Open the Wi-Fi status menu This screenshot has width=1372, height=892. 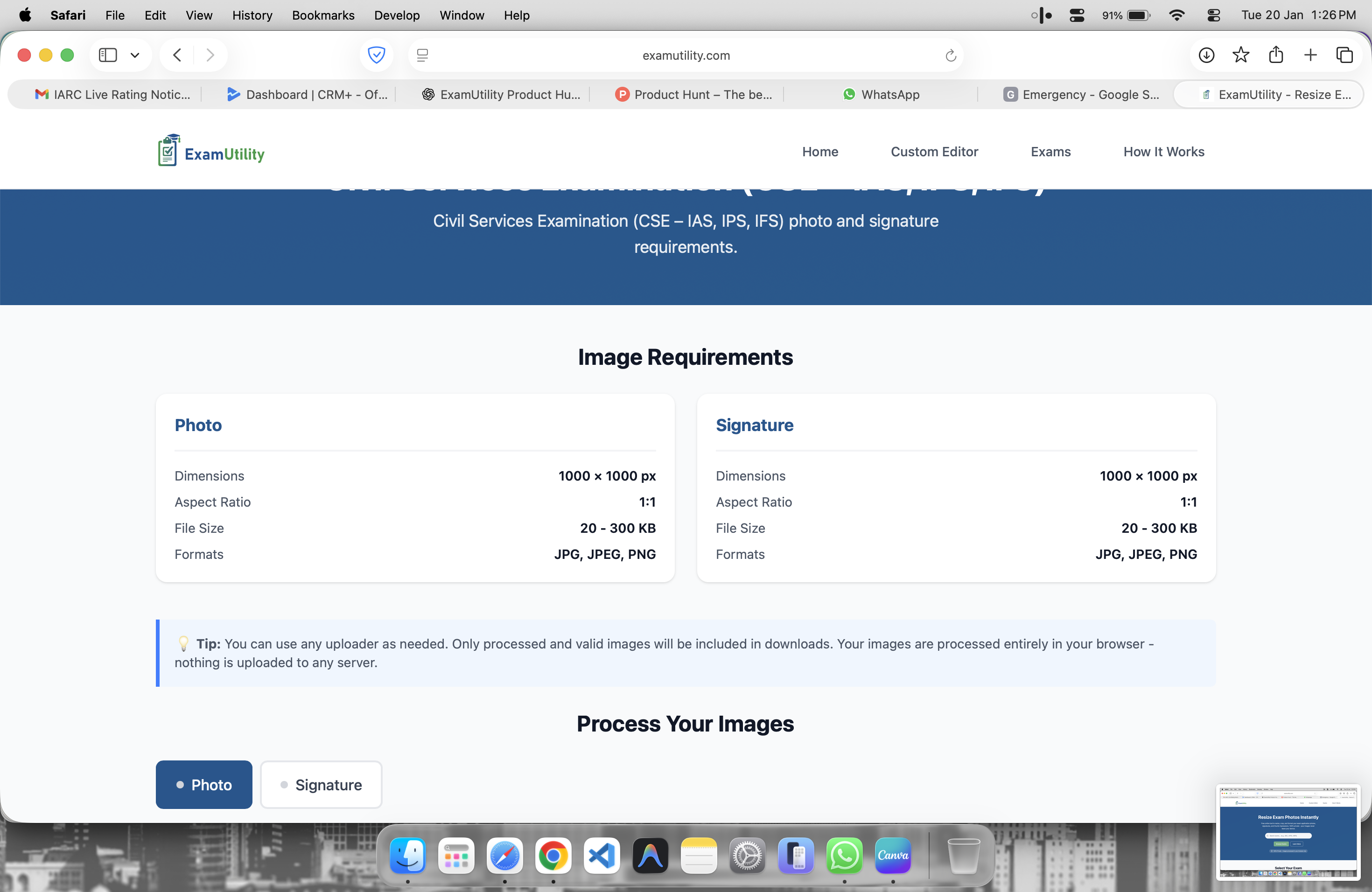1176,15
